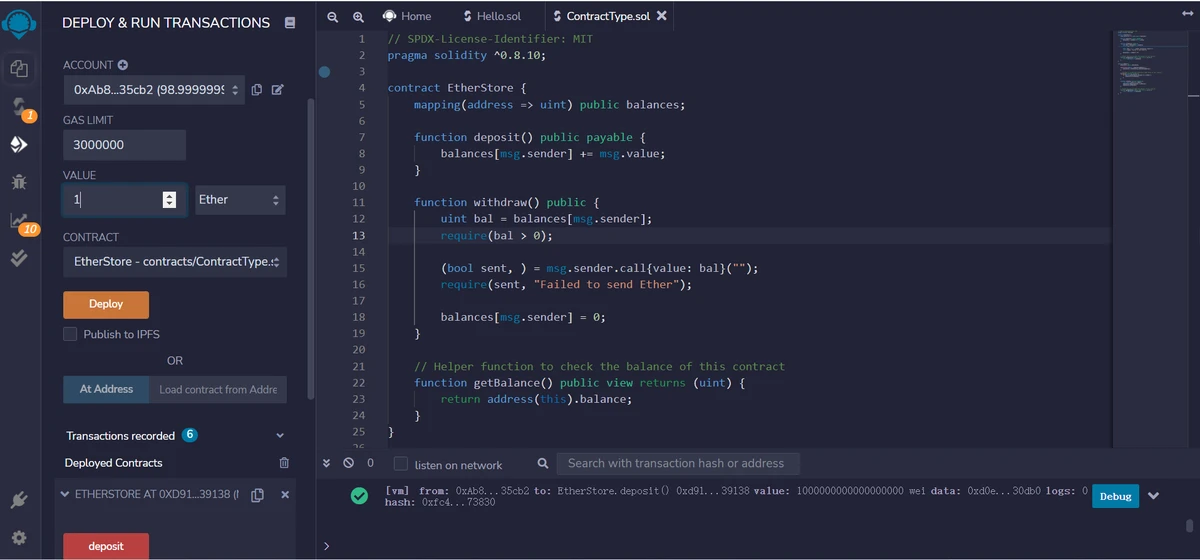Open the Debugger bug icon
Image resolution: width=1200 pixels, height=560 pixels.
pos(19,182)
